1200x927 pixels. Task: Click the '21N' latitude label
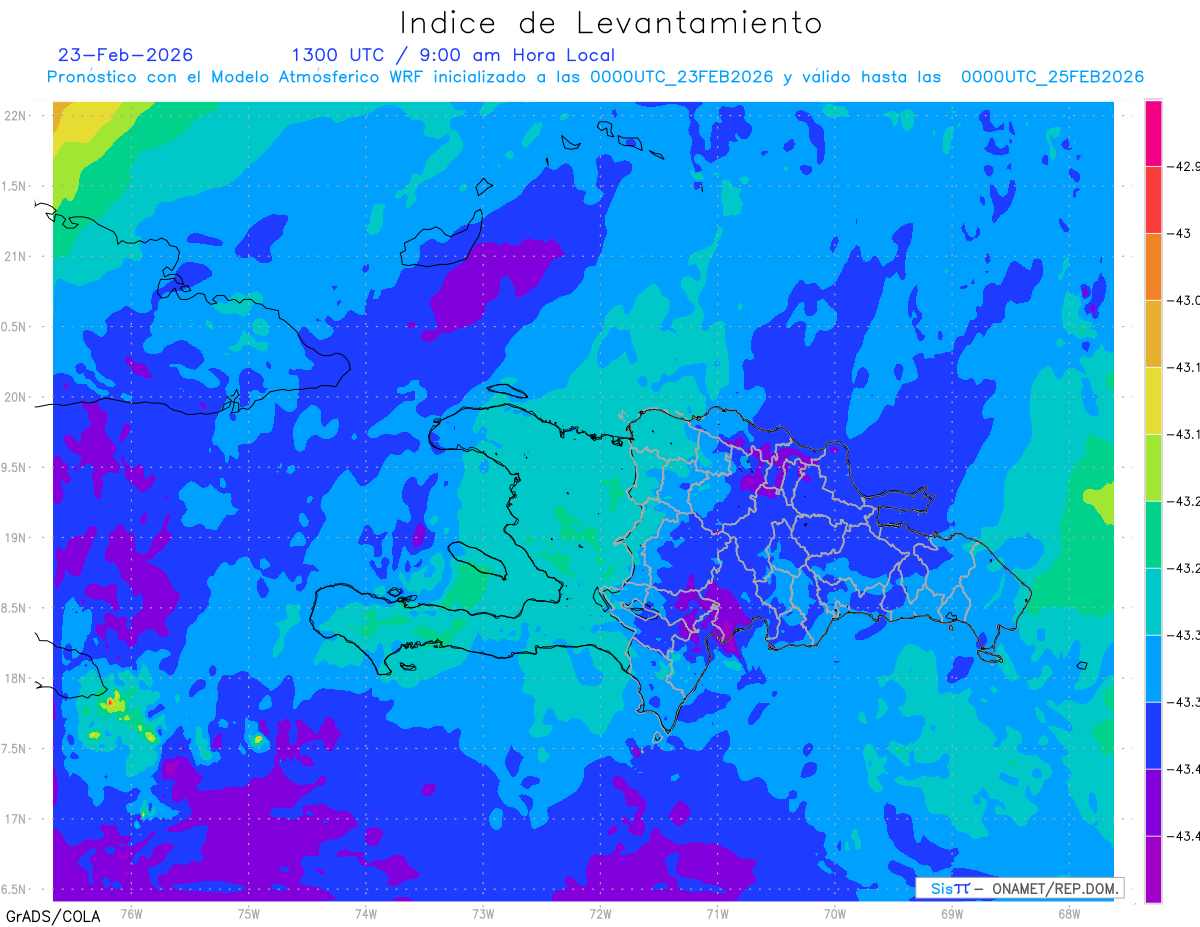click(x=15, y=257)
